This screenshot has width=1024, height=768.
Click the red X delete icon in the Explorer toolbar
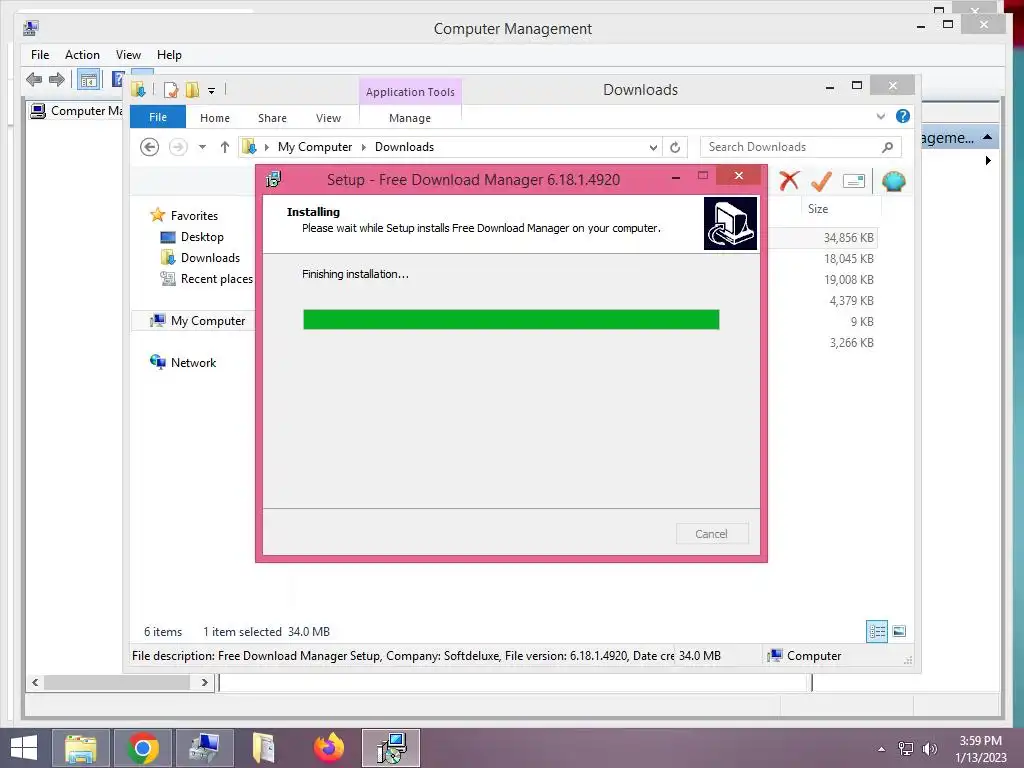tap(789, 181)
